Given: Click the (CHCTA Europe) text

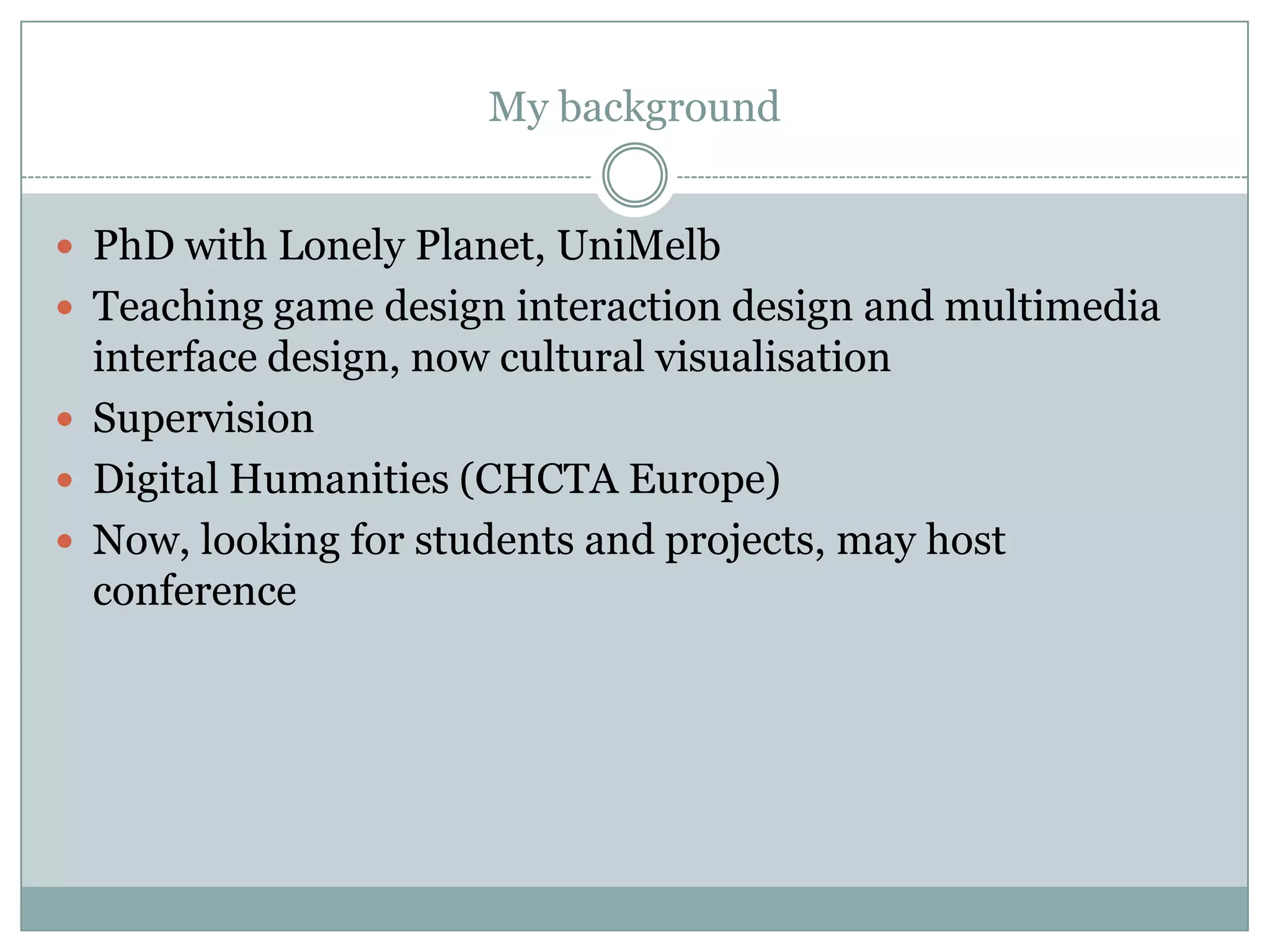Looking at the screenshot, I should 619,479.
